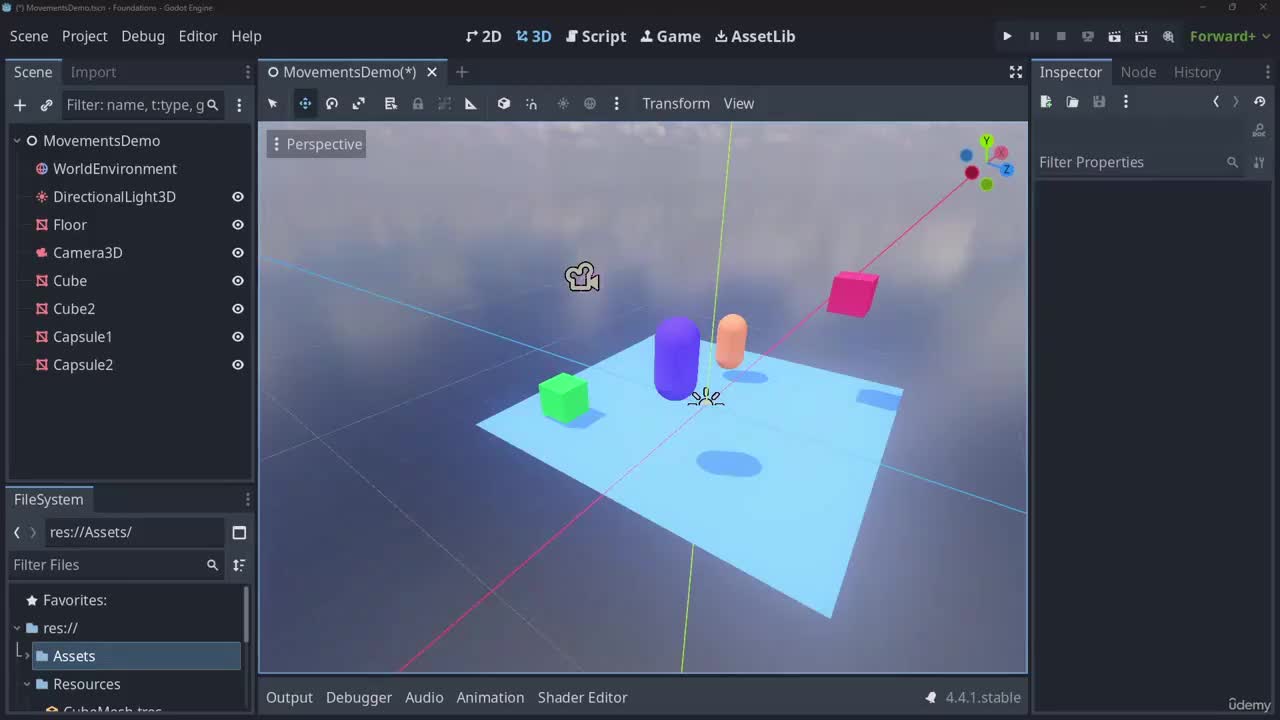Run the current scene

[x=1114, y=36]
